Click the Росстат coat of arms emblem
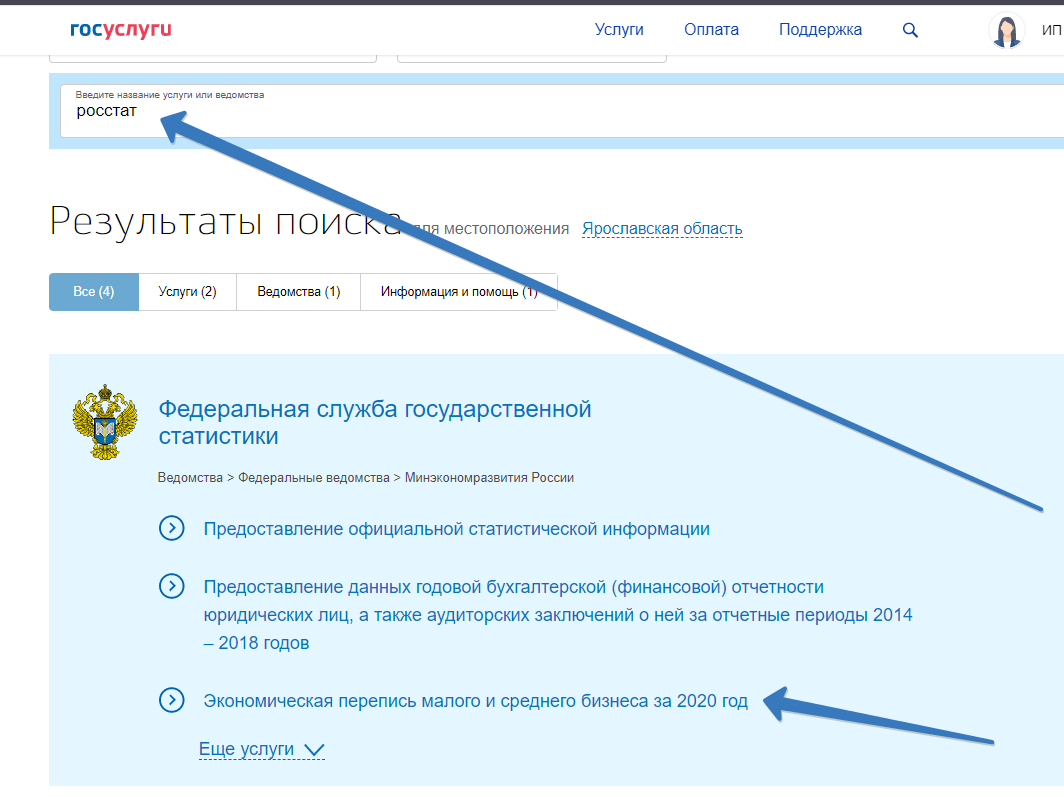 [x=104, y=422]
